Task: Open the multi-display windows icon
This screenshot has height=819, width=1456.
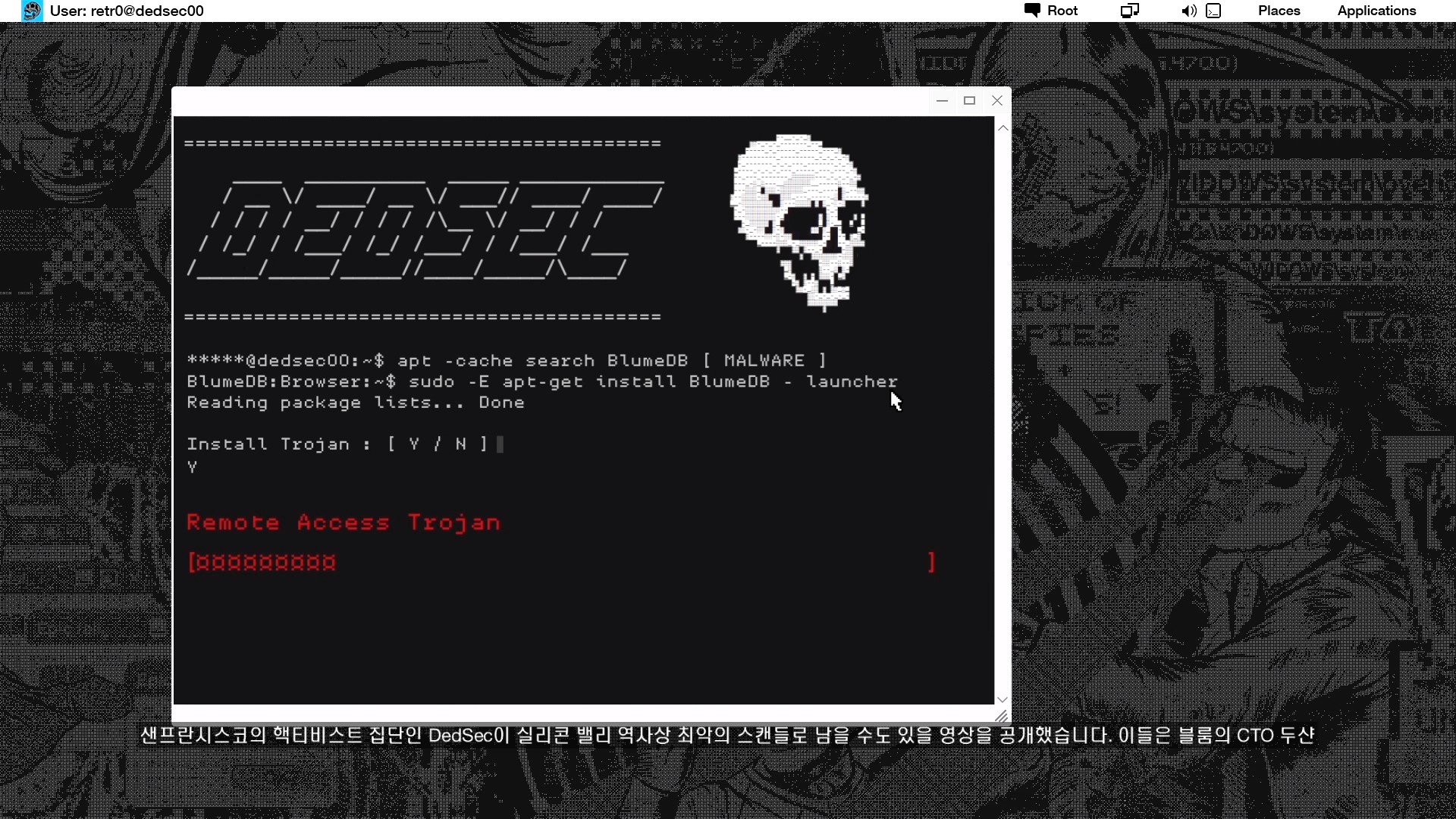Action: click(x=1130, y=11)
